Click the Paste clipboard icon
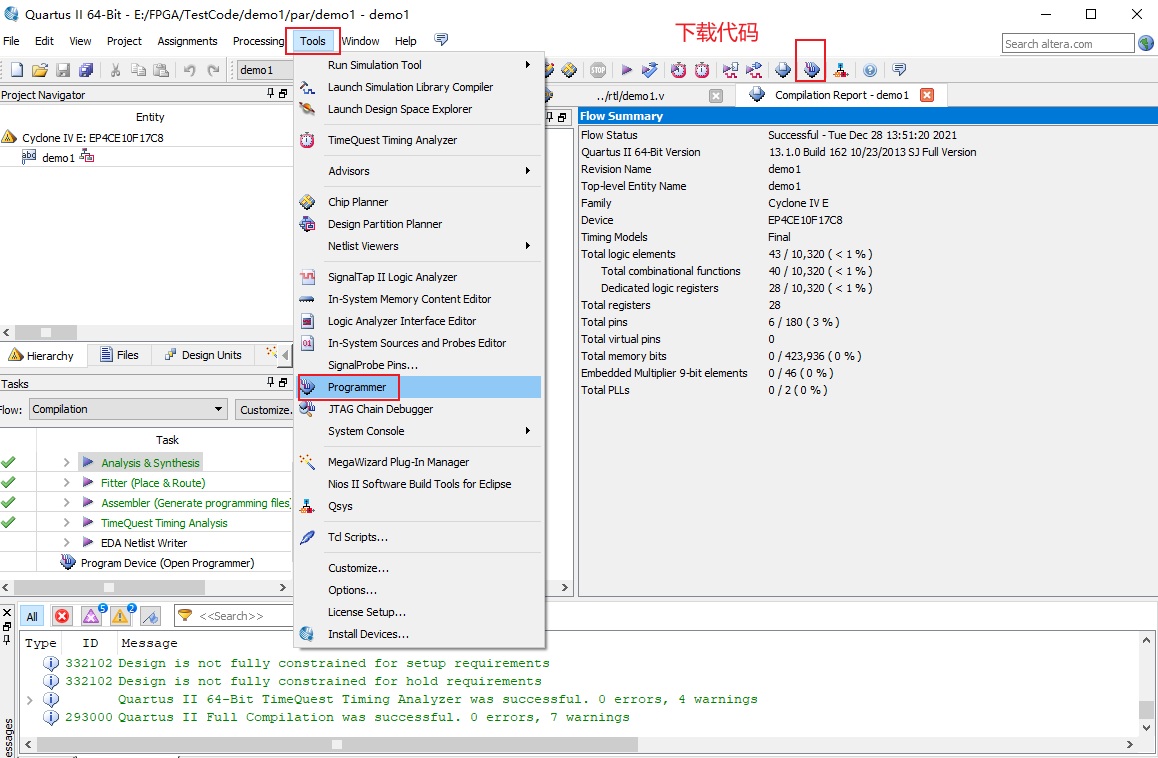Screen dimensions: 1158x758 (x=161, y=70)
